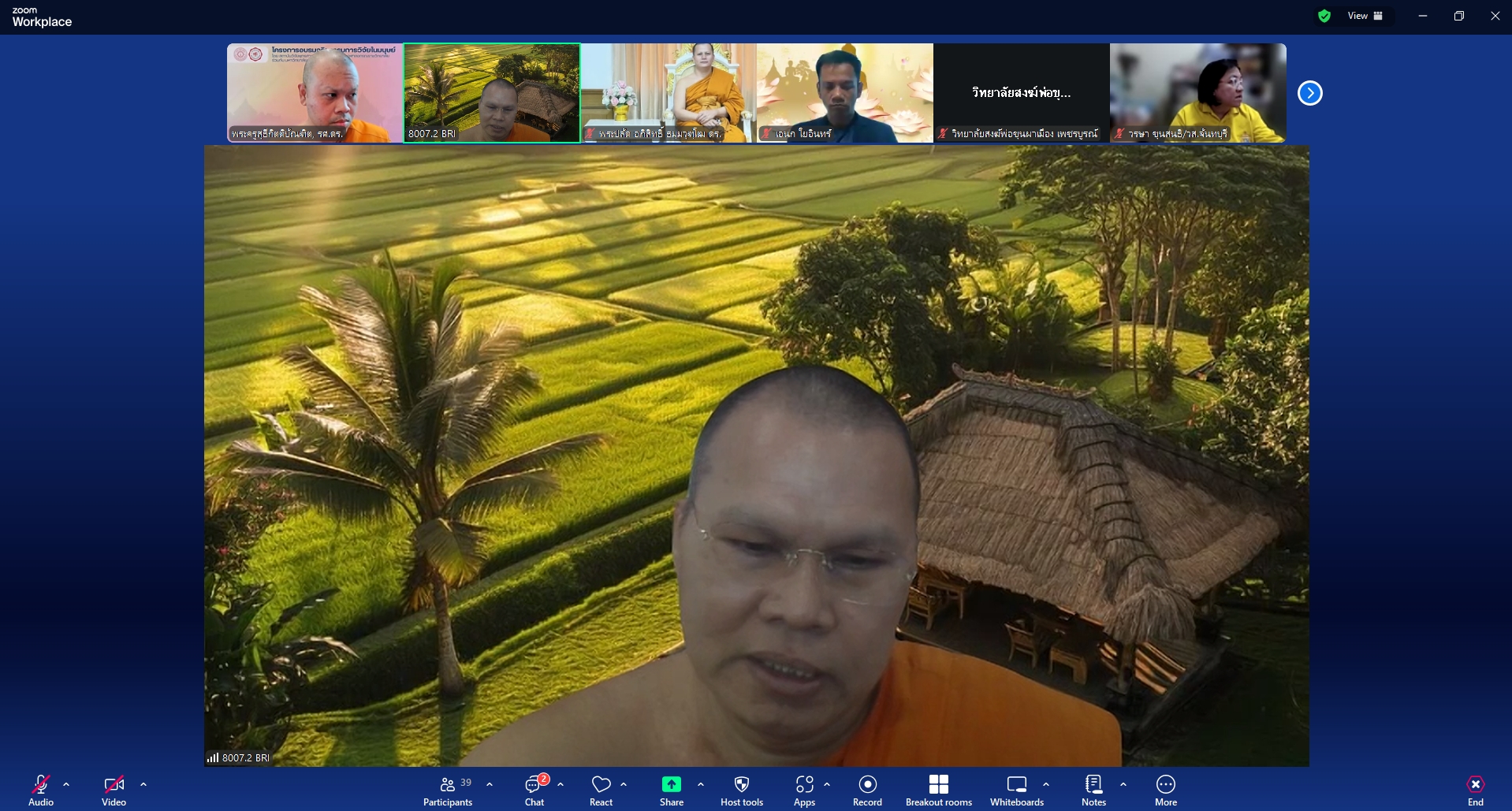Expand video settings arrow
This screenshot has width=1512, height=811.
(143, 784)
